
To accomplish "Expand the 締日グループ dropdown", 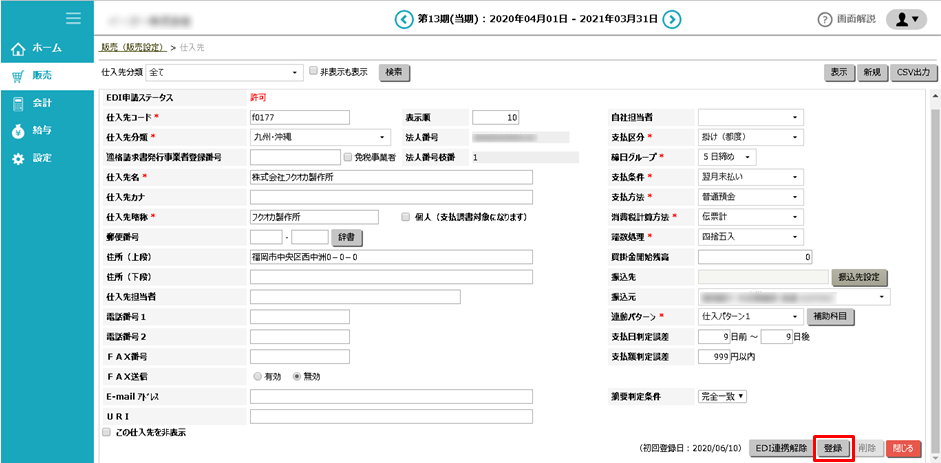I will pyautogui.click(x=727, y=157).
